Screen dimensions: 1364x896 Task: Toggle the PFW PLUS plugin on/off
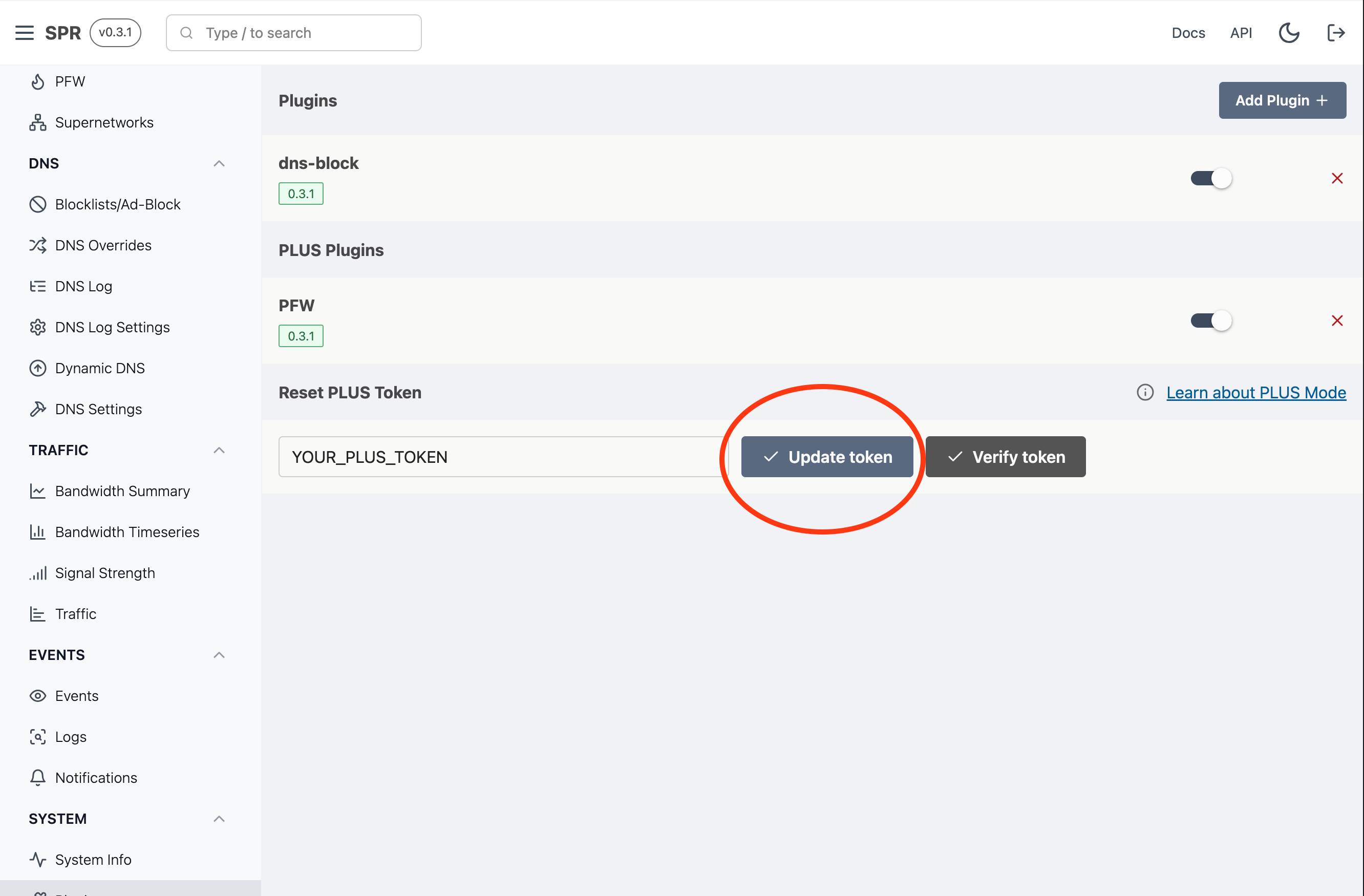click(x=1209, y=320)
